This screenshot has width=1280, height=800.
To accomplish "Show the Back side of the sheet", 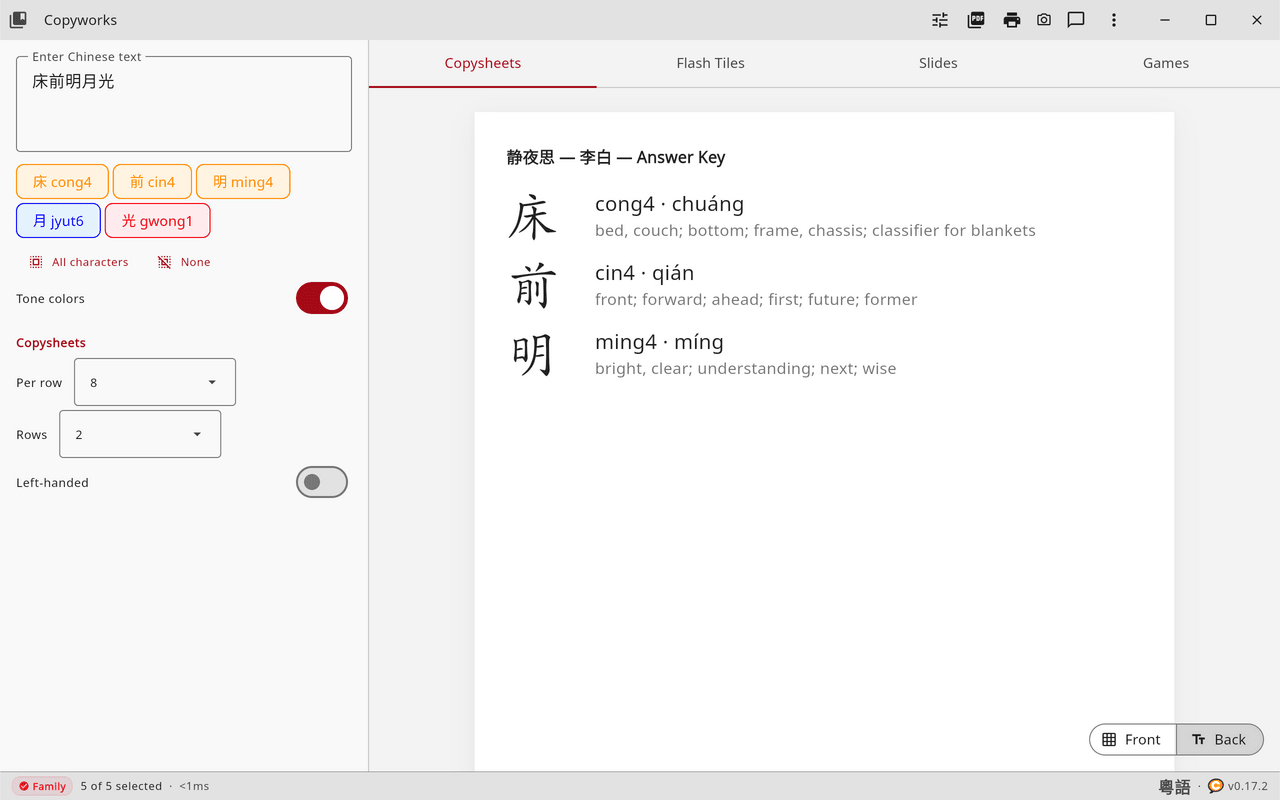I will [x=1219, y=740].
